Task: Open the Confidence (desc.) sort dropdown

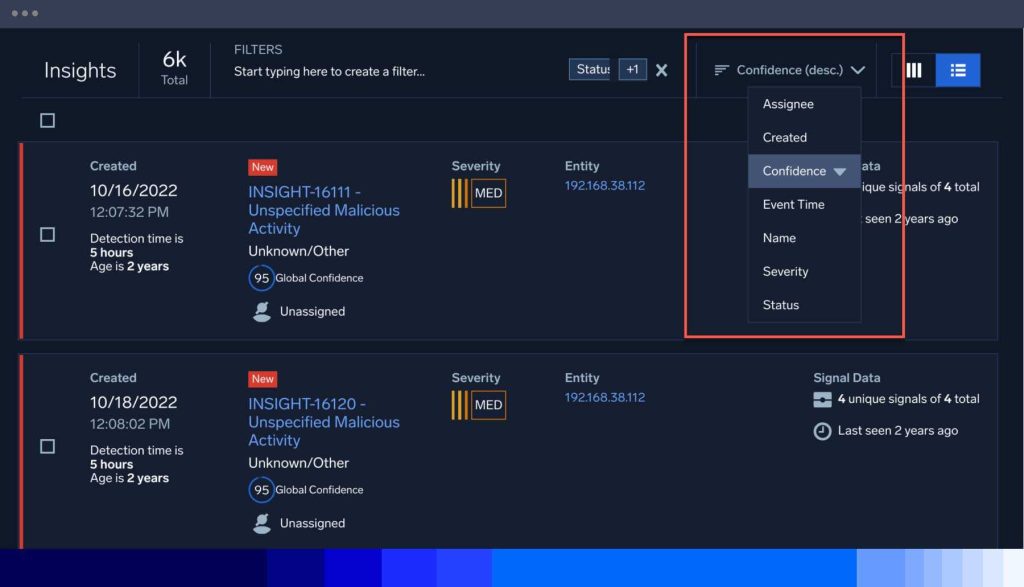Action: (x=790, y=71)
